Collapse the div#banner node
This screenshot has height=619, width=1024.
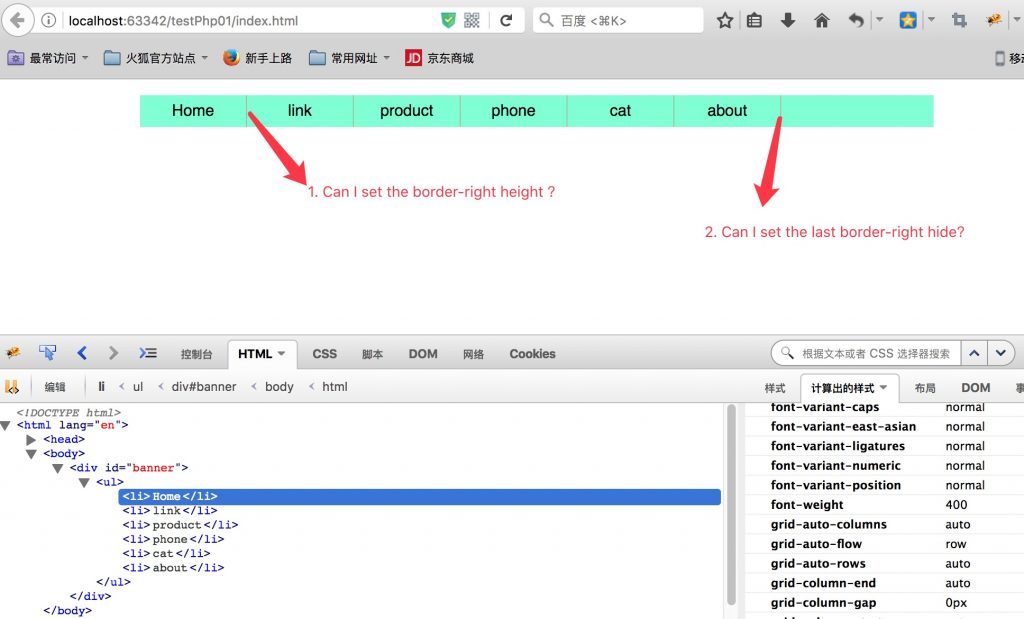[x=58, y=468]
